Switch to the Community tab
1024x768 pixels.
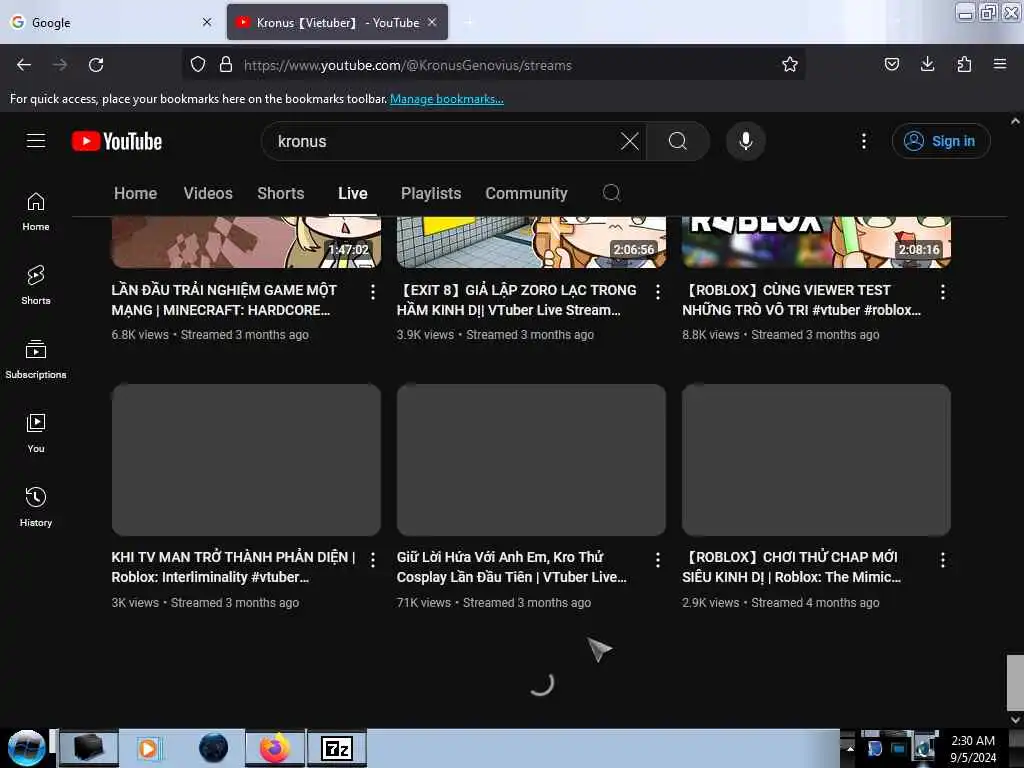click(x=526, y=193)
